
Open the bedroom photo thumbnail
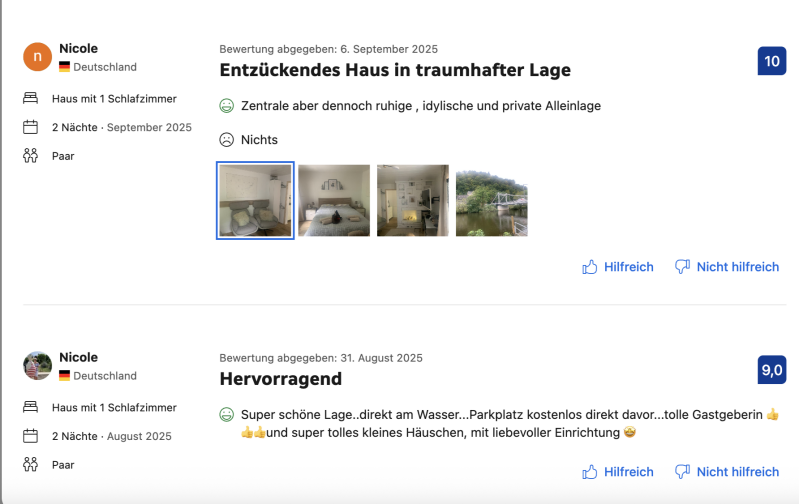click(334, 200)
